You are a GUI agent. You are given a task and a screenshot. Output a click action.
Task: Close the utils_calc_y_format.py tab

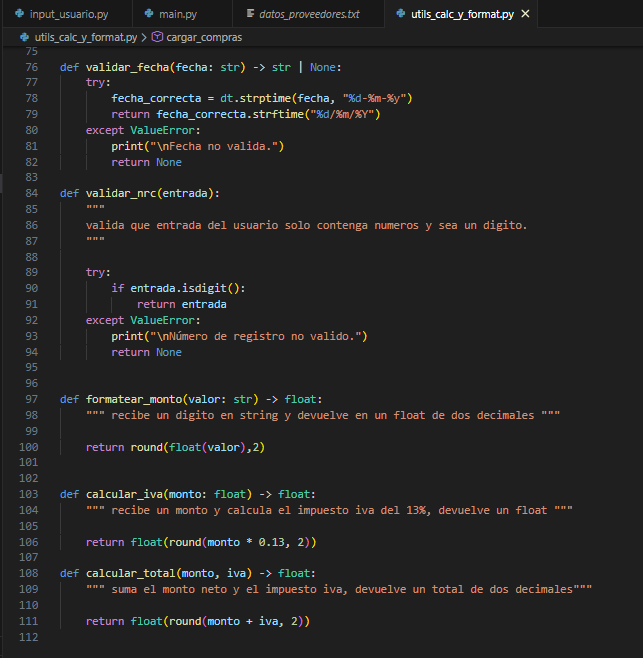(x=524, y=14)
